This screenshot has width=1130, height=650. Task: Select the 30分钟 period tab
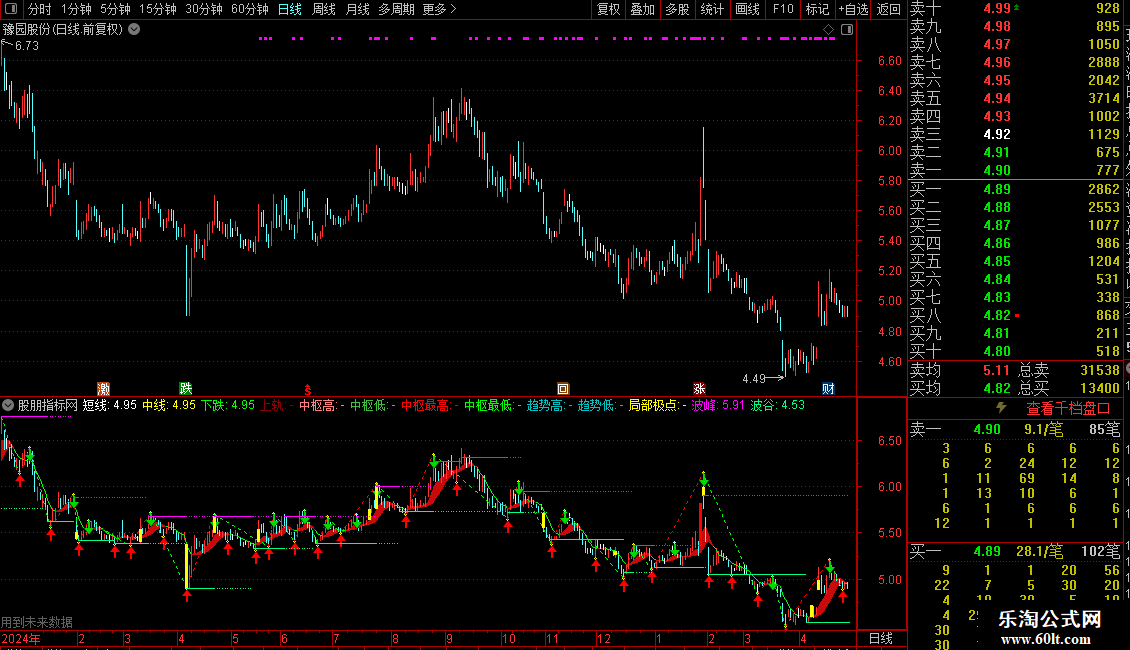[x=204, y=9]
